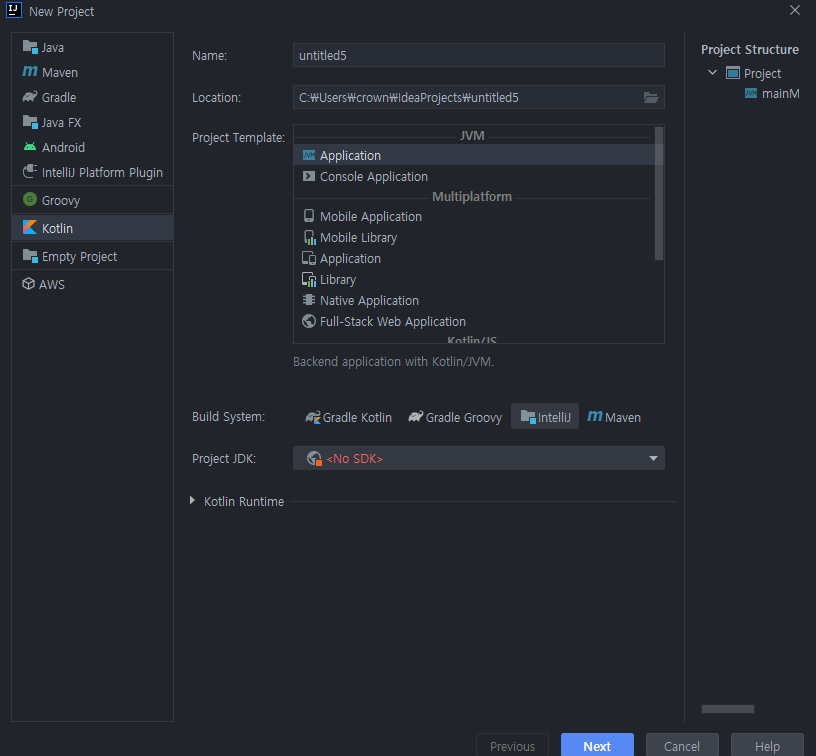Image resolution: width=816 pixels, height=756 pixels.
Task: Select 'Mobile Application' template text
Action: point(371,216)
